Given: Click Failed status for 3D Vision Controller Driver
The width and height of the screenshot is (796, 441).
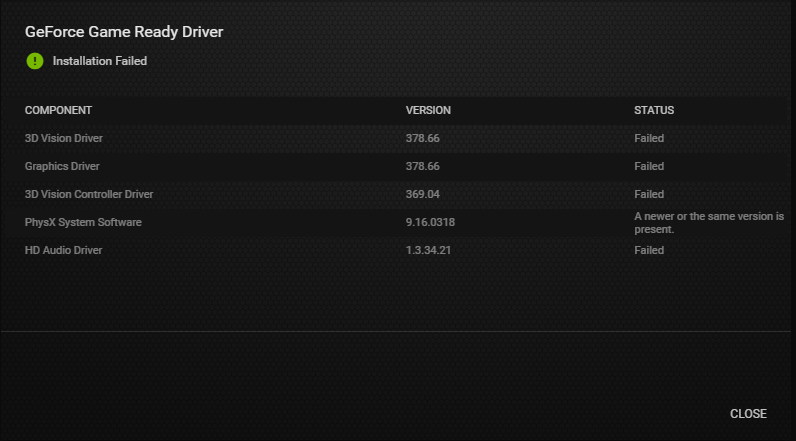Looking at the screenshot, I should click(649, 194).
